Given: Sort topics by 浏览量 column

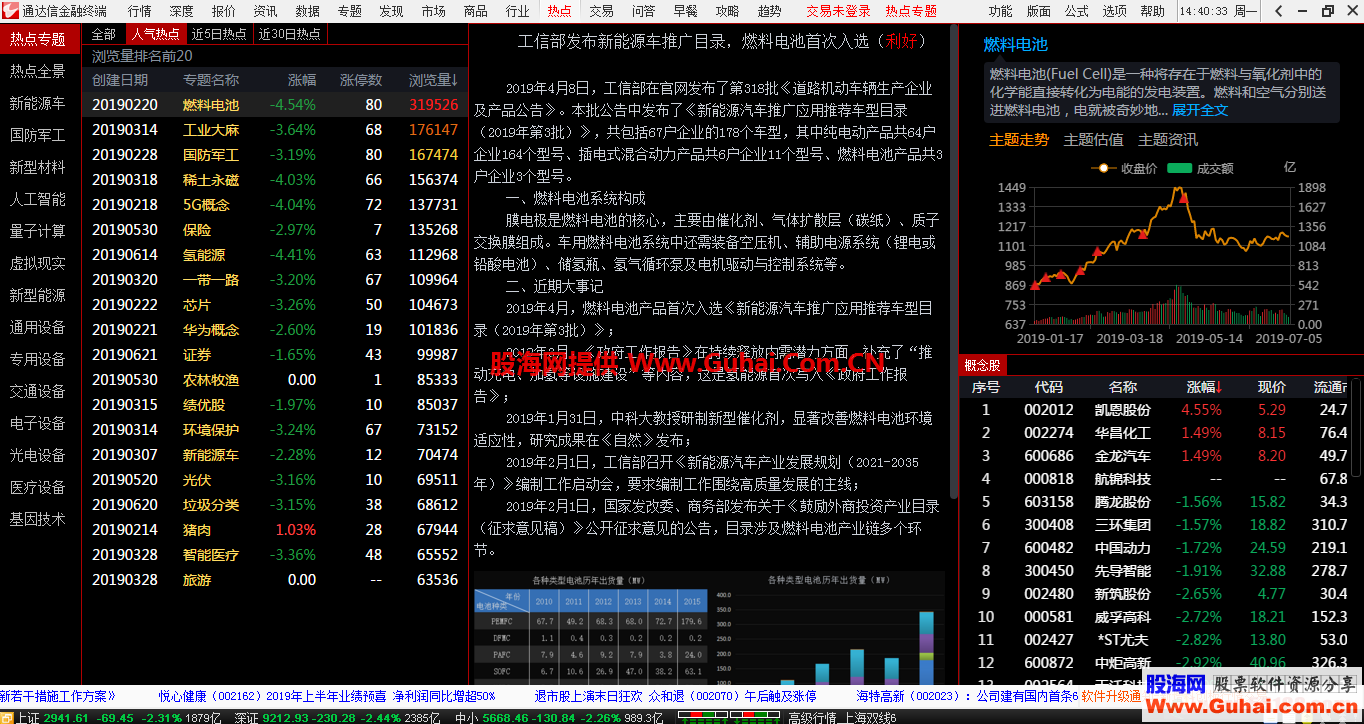Looking at the screenshot, I should tap(433, 80).
